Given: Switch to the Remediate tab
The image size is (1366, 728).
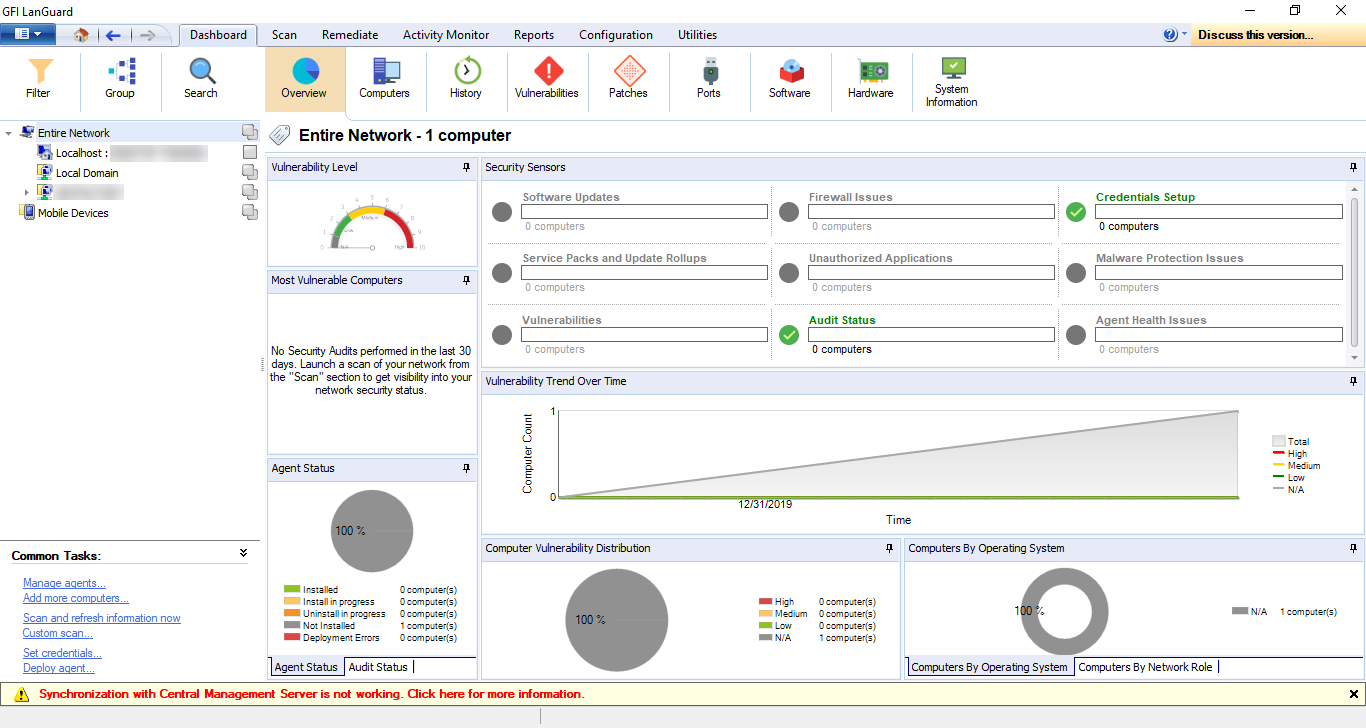Looking at the screenshot, I should point(350,35).
